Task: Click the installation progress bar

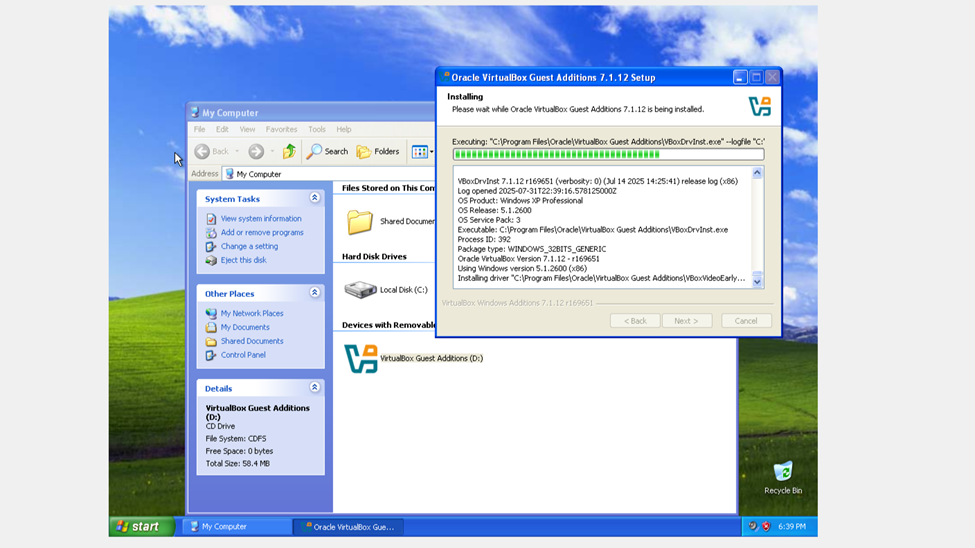Action: [607, 155]
